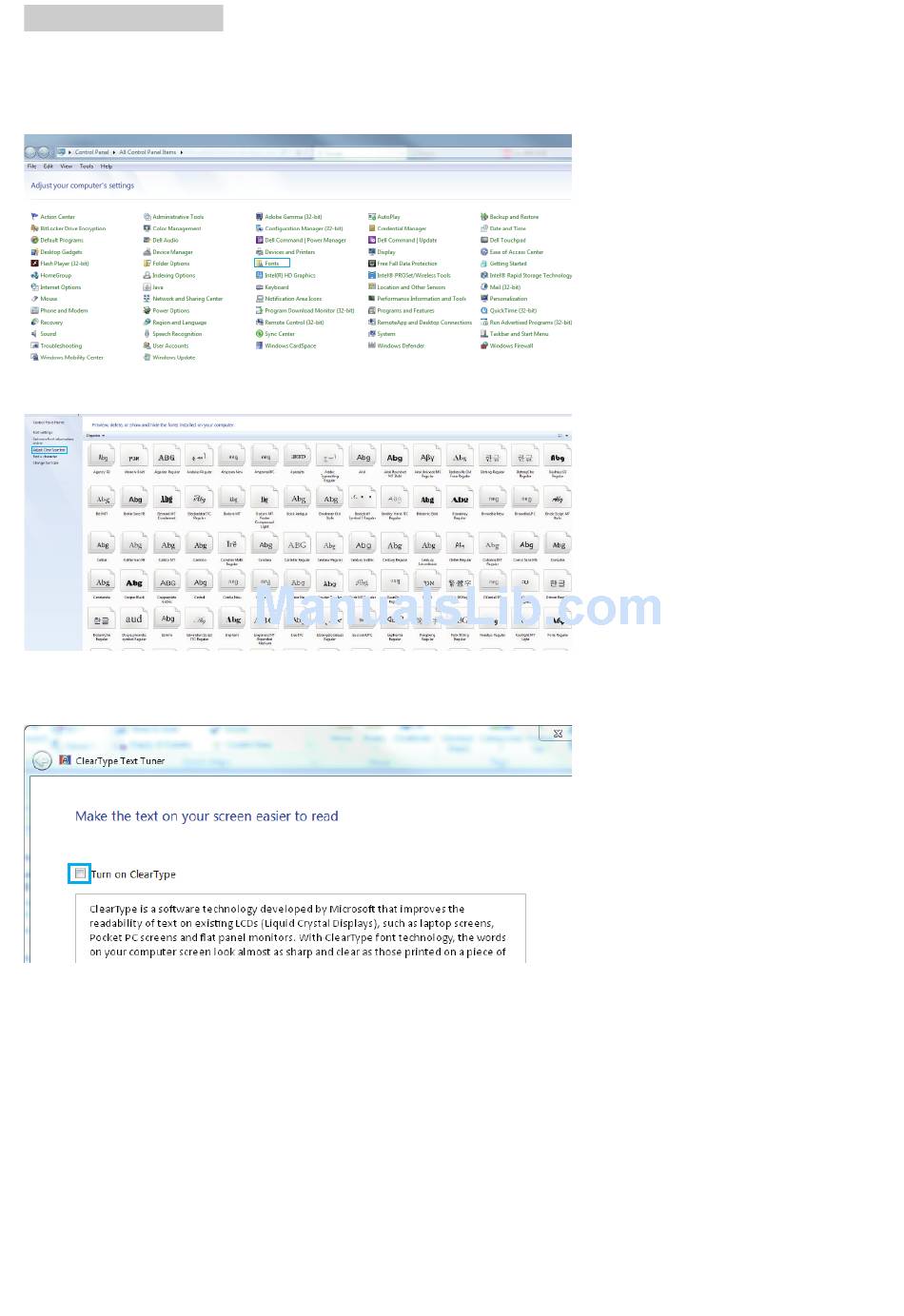Open Windows Firewall

coord(506,345)
